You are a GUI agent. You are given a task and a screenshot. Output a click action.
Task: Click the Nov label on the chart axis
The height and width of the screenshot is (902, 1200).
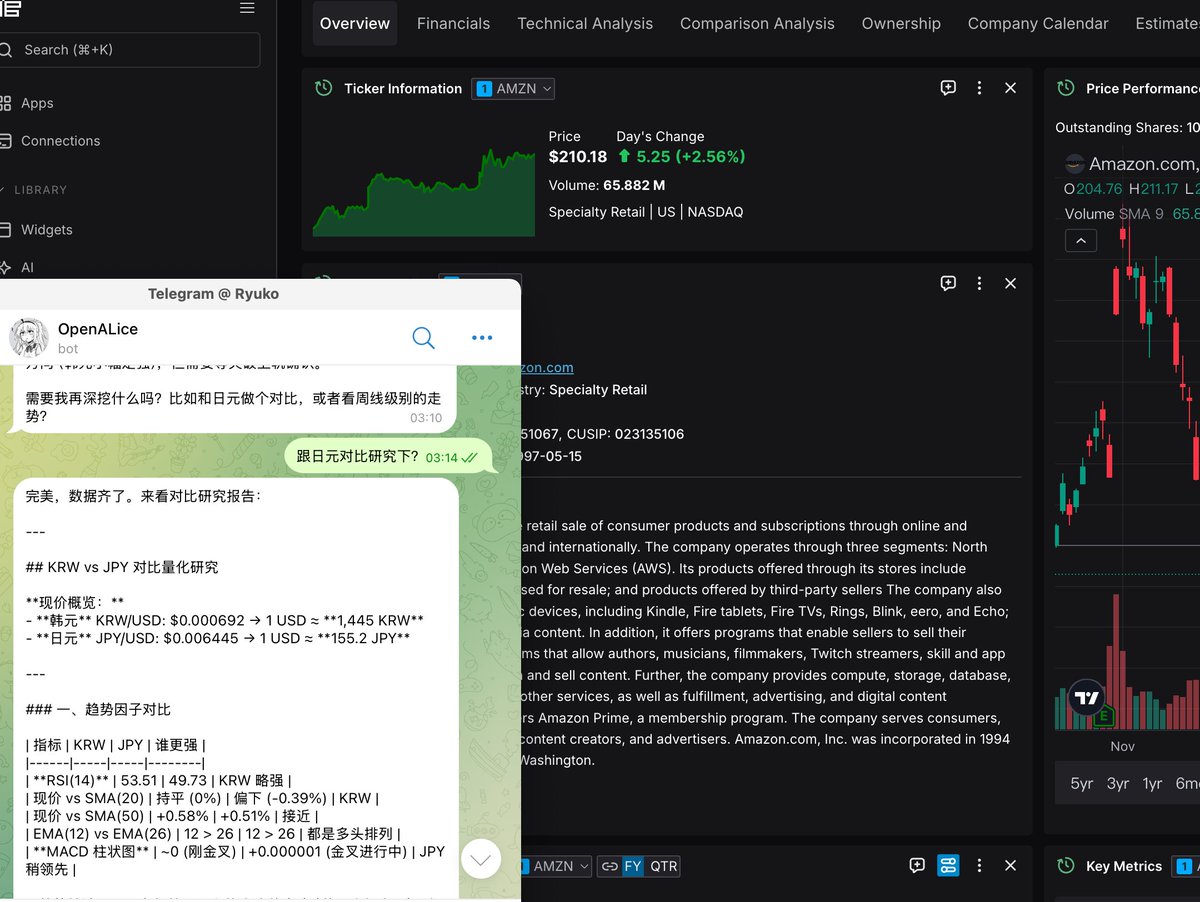(1122, 746)
